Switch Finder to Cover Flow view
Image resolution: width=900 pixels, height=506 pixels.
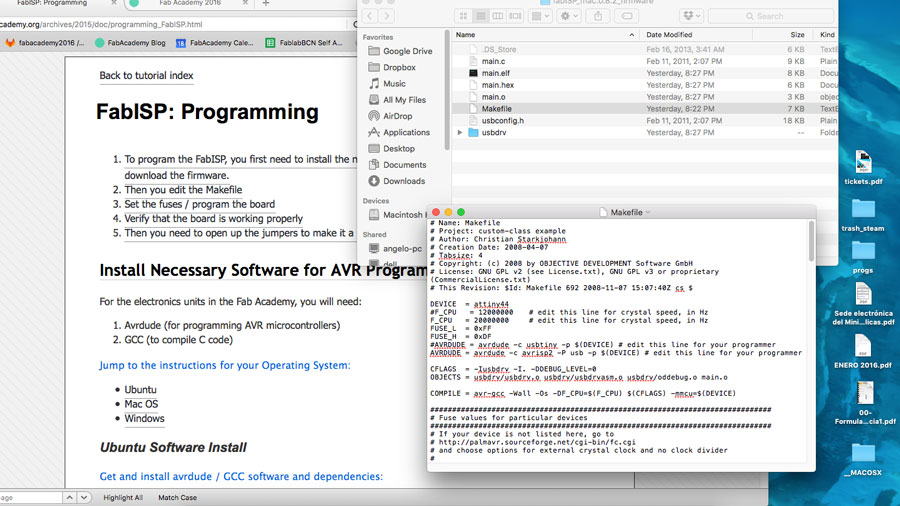point(515,16)
